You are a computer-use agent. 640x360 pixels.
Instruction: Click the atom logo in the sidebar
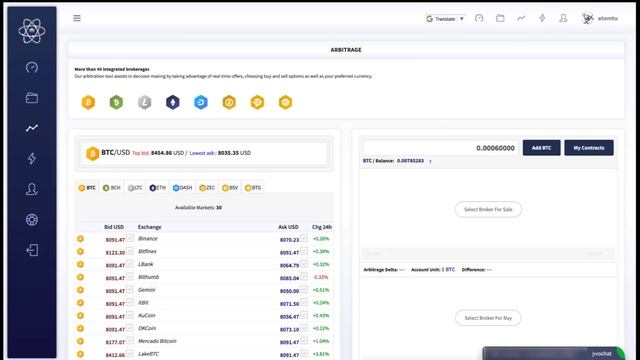coord(32,31)
